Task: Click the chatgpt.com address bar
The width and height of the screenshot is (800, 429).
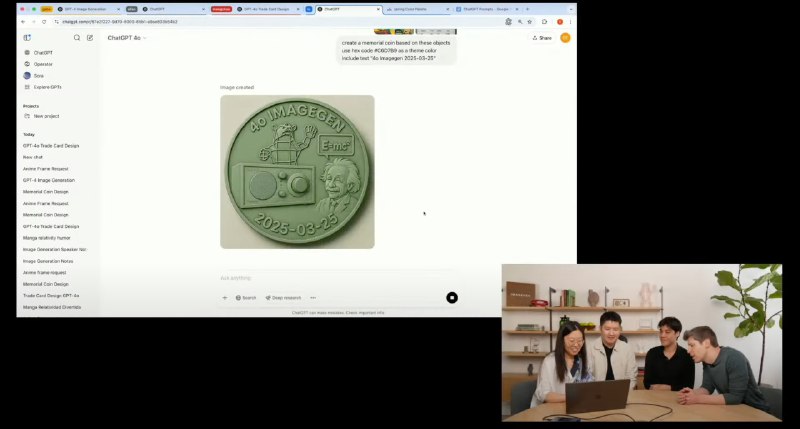Action: 276,22
